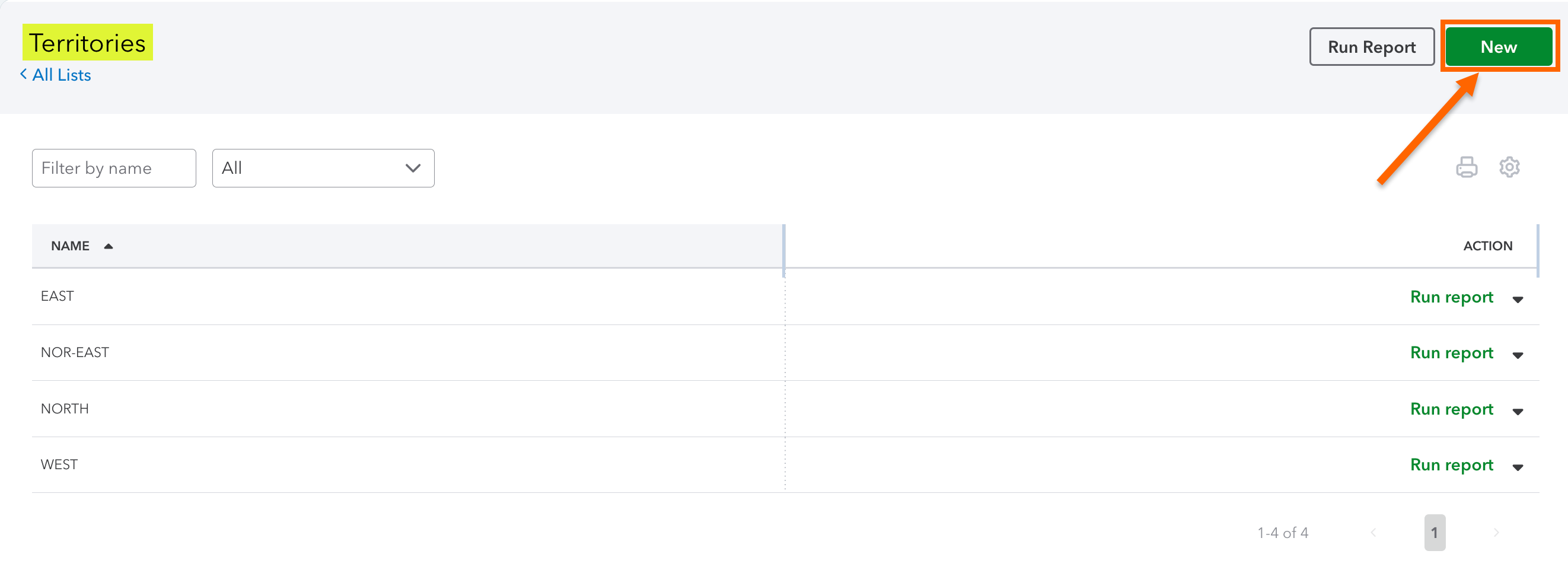Open the All status filter dropdown
The height and width of the screenshot is (573, 1568).
[x=323, y=168]
